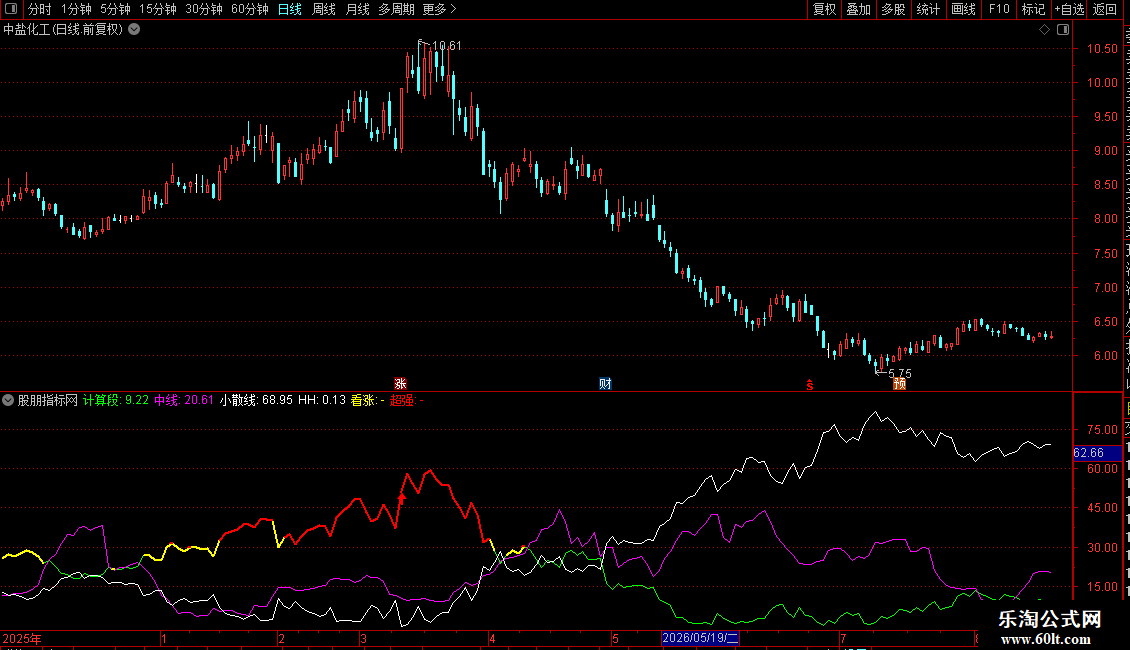
Task: Switch to 60分钟 period
Action: click(249, 9)
